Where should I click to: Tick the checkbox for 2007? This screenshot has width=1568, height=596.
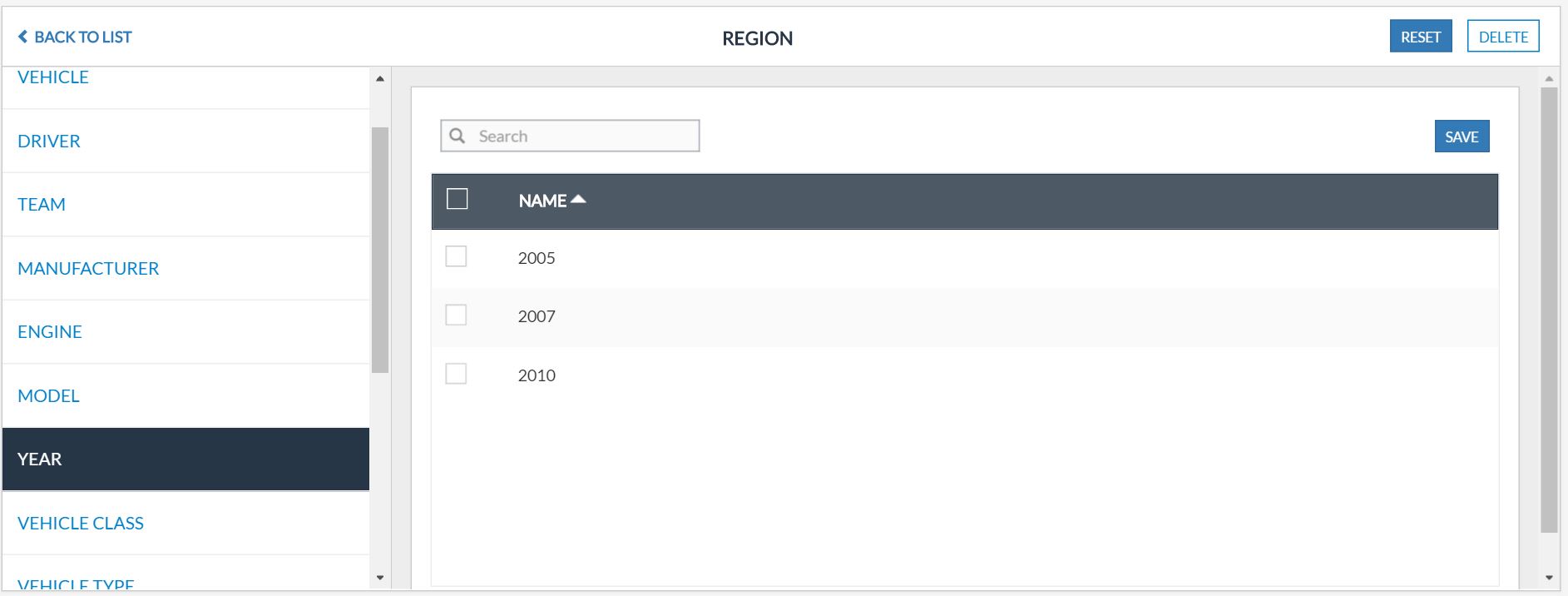tap(456, 315)
